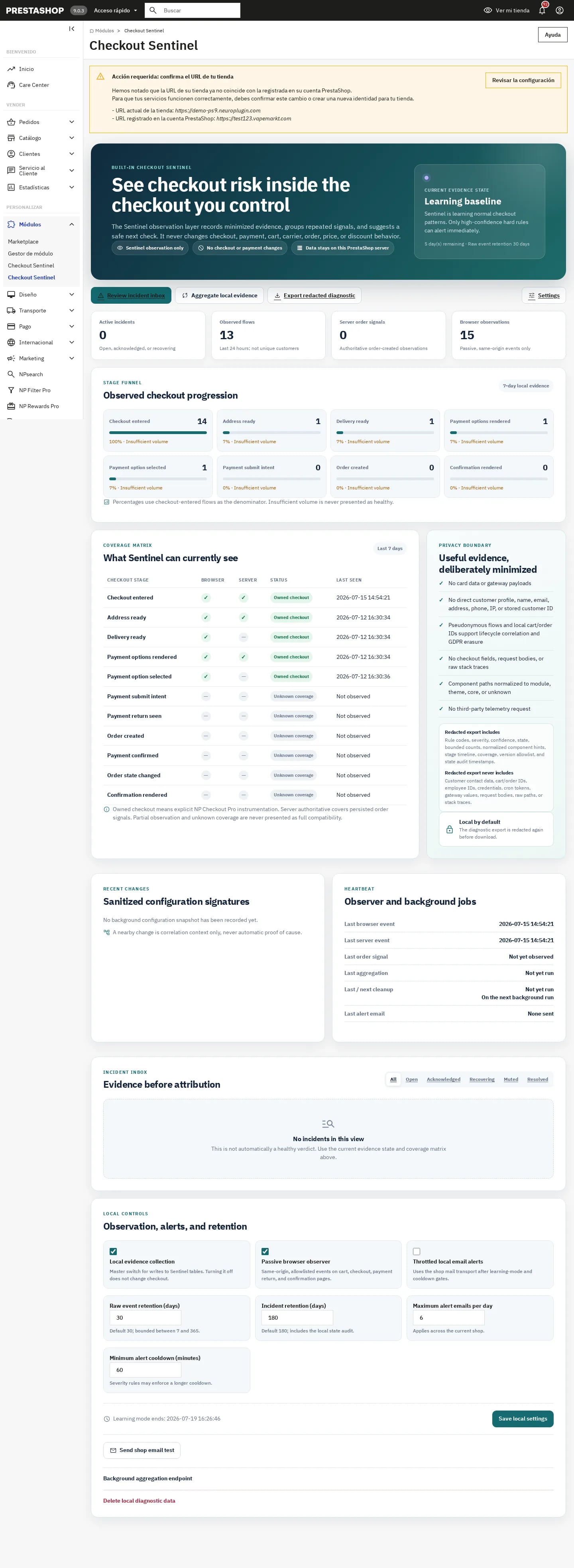The width and height of the screenshot is (574, 1568).
Task: Click warning triangle icon in alert banner
Action: pyautogui.click(x=100, y=77)
